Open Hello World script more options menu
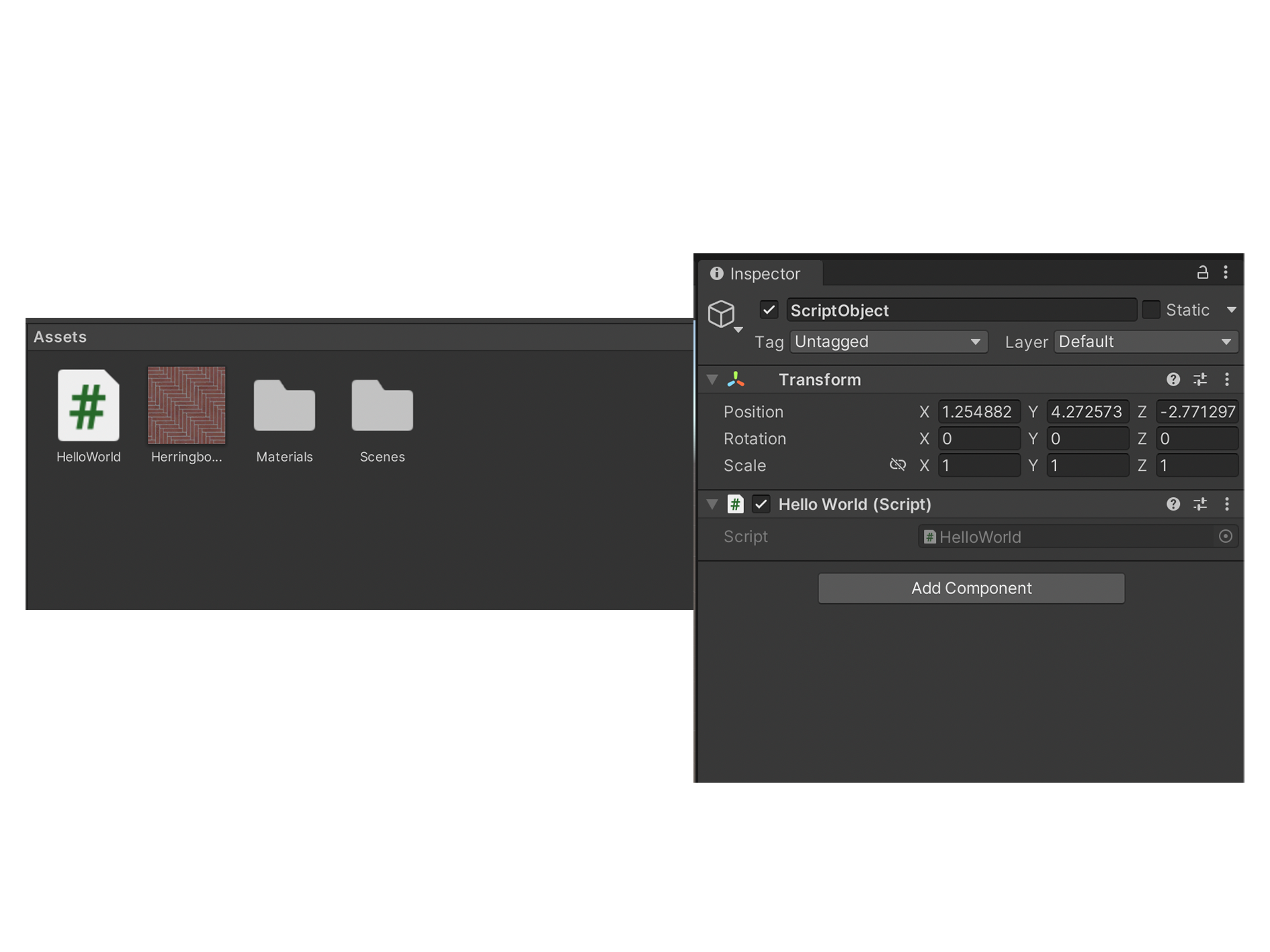 pyautogui.click(x=1227, y=504)
